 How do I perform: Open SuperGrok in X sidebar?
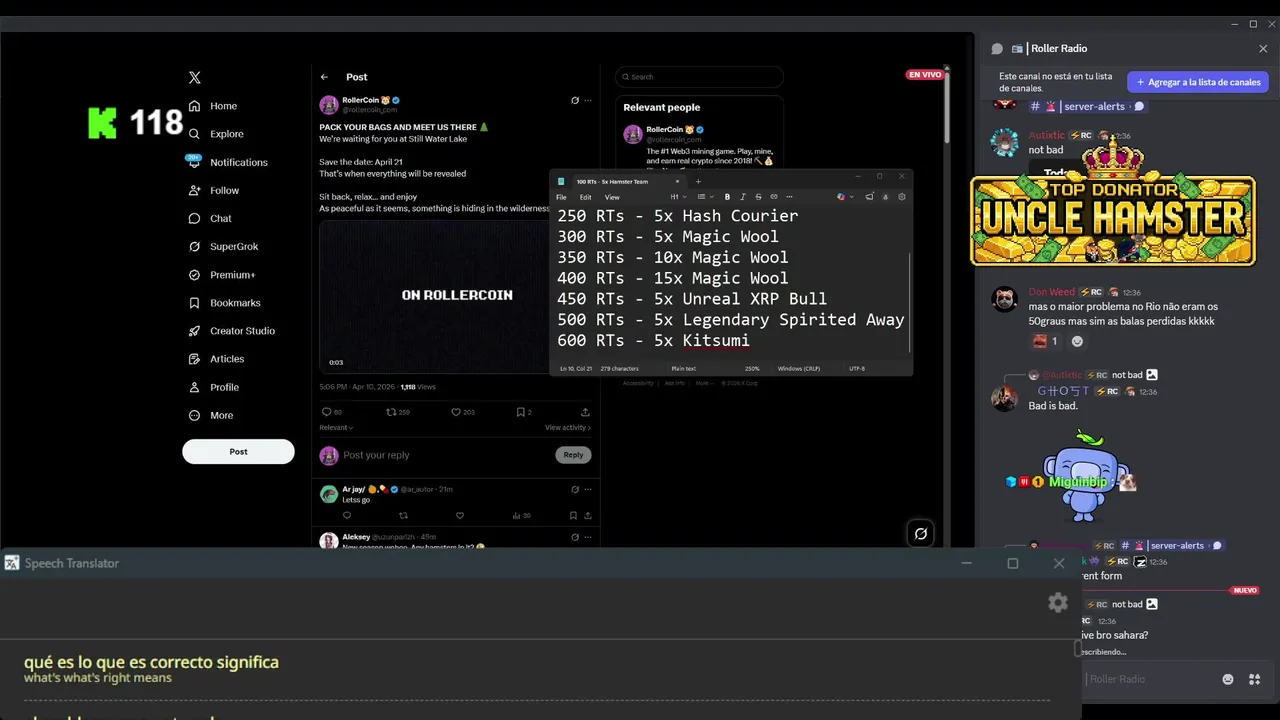223,246
